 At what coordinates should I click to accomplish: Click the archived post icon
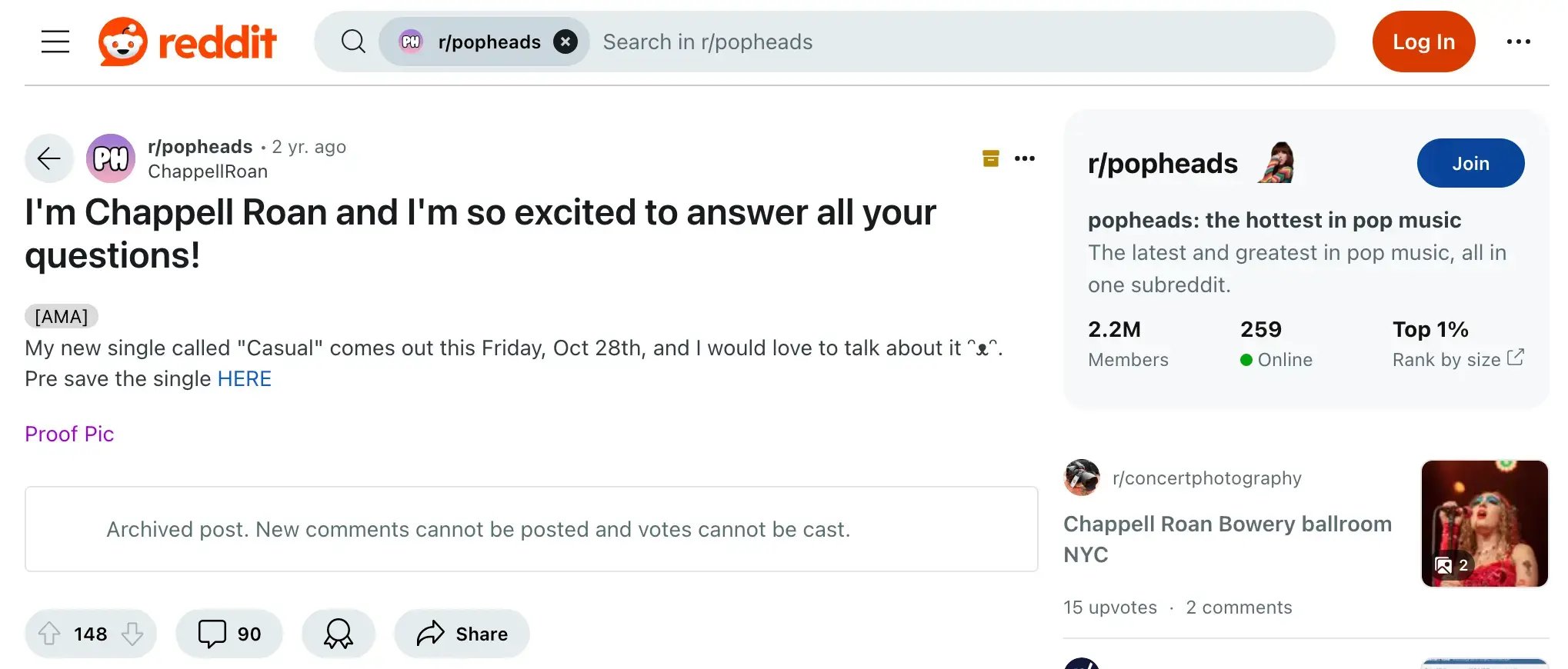(x=991, y=158)
